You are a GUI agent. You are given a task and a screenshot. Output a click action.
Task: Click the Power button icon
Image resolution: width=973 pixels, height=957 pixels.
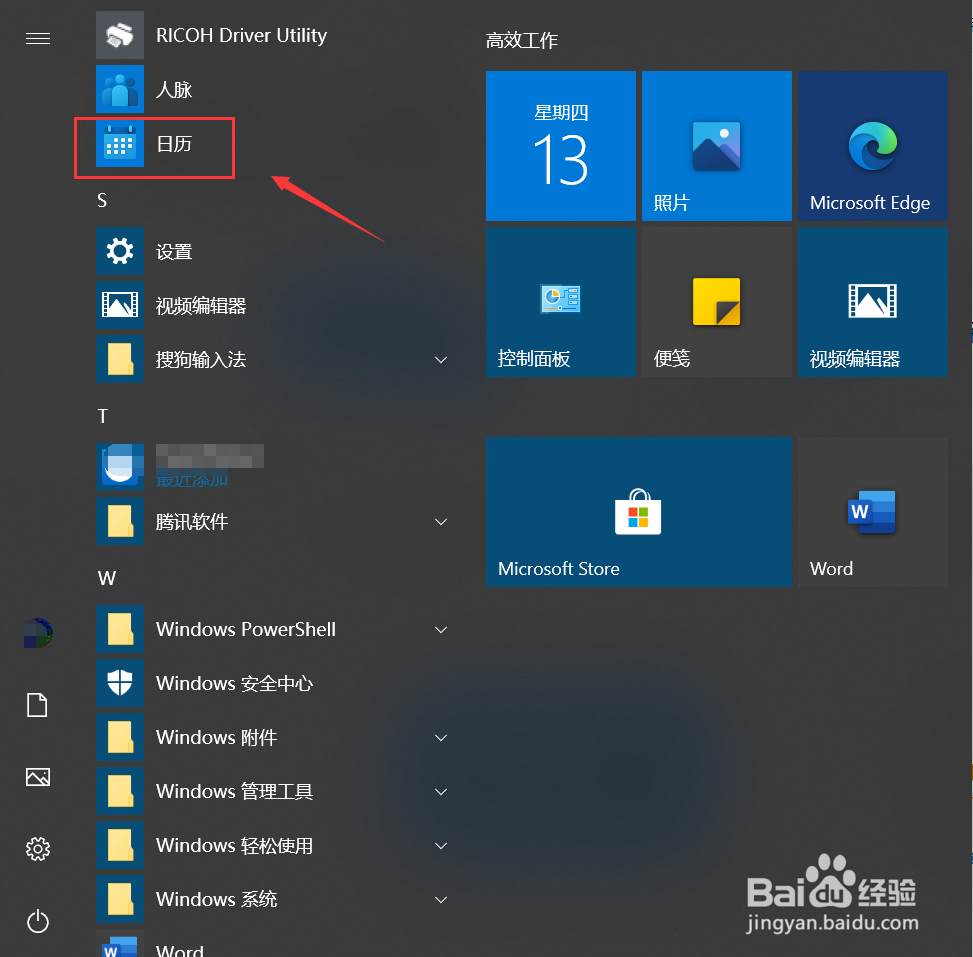click(38, 921)
